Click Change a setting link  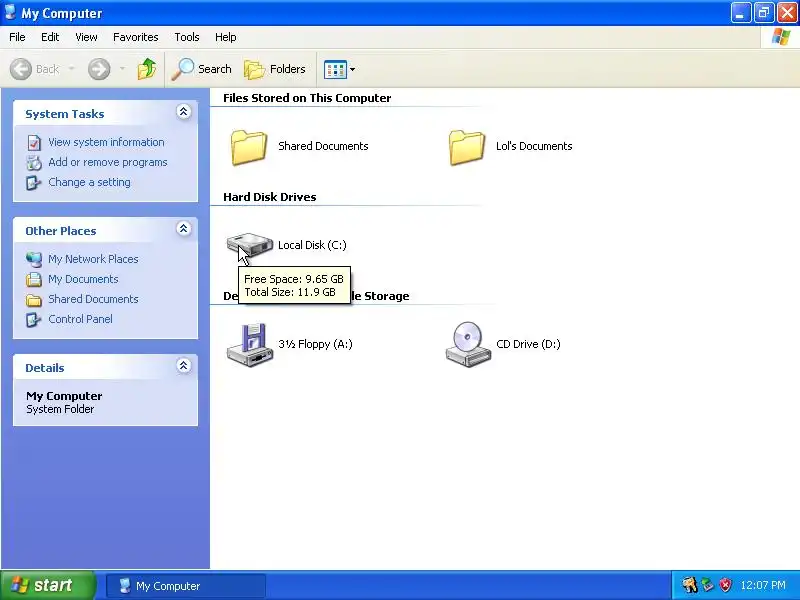coord(89,182)
